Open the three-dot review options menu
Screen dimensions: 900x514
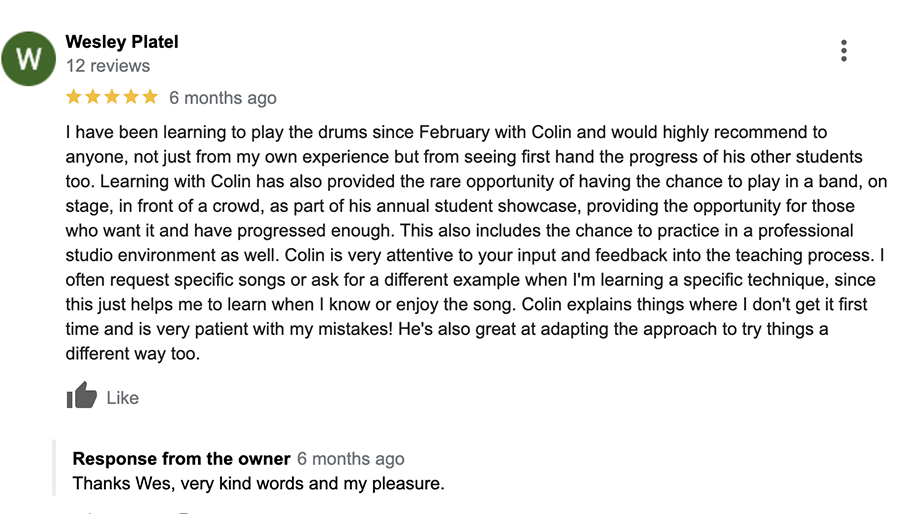click(843, 50)
